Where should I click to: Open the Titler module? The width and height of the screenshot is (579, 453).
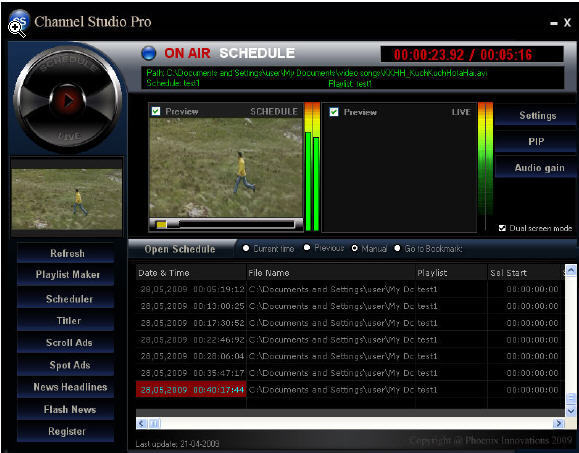tap(66, 320)
